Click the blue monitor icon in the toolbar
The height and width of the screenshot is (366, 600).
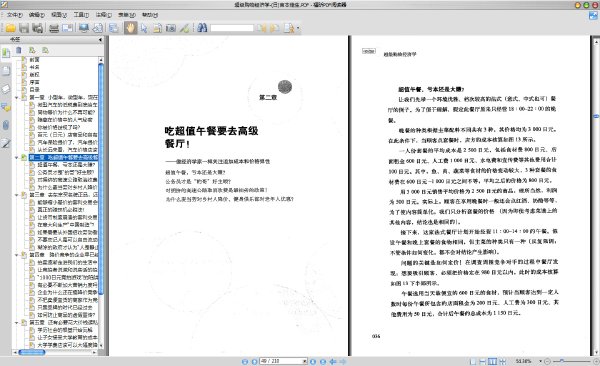pyautogui.click(x=84, y=28)
